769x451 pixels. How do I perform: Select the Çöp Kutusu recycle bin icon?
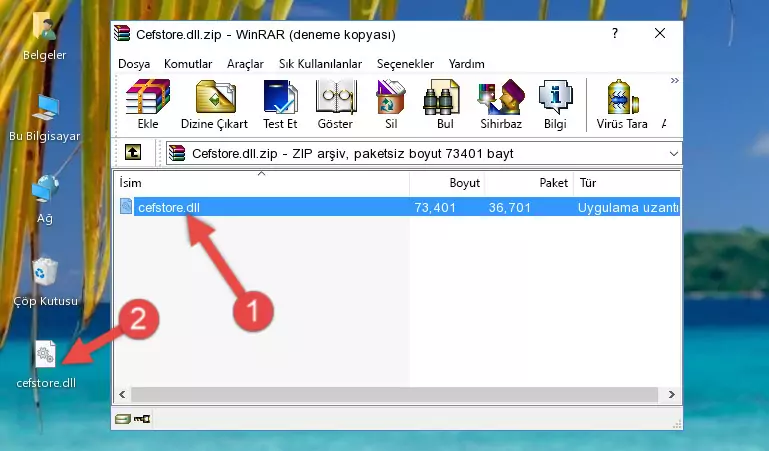coord(45,283)
